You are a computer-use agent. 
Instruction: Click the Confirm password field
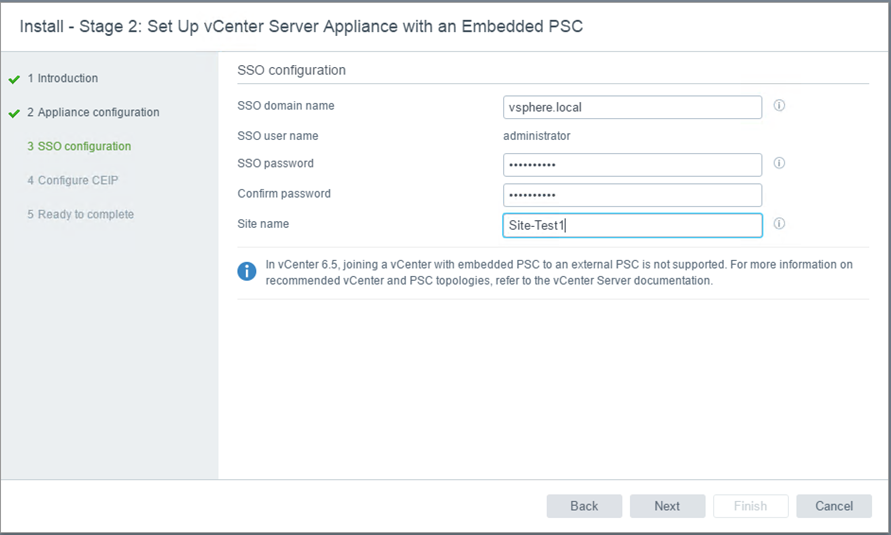tap(632, 194)
